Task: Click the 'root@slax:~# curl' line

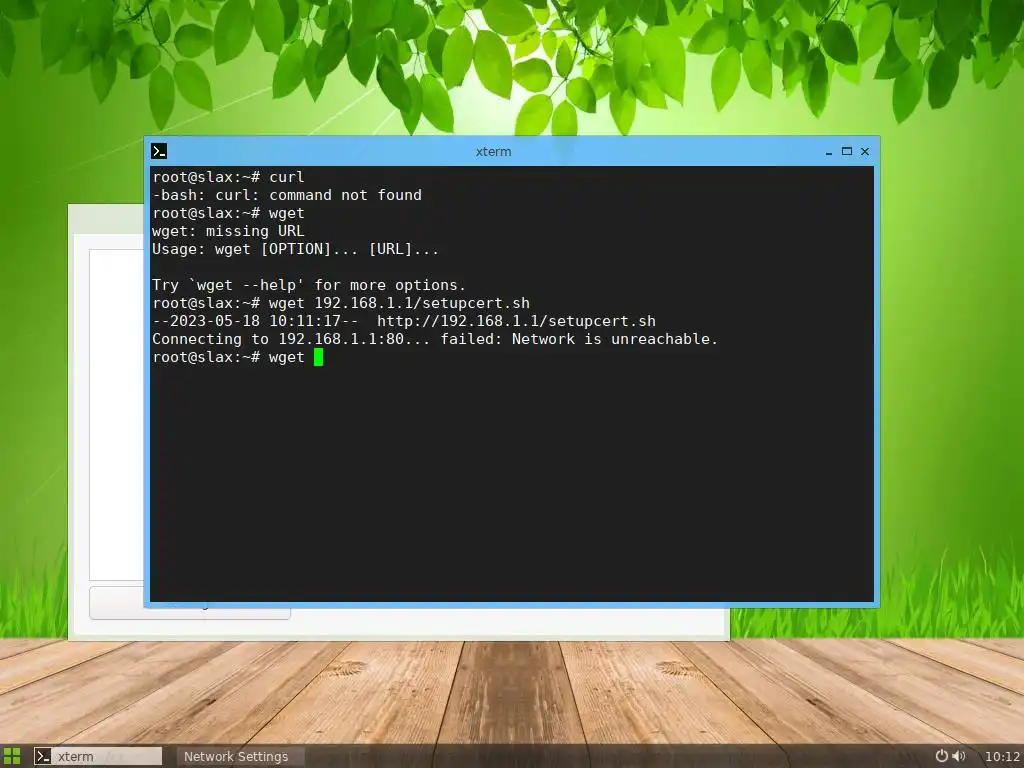Action: click(x=229, y=177)
